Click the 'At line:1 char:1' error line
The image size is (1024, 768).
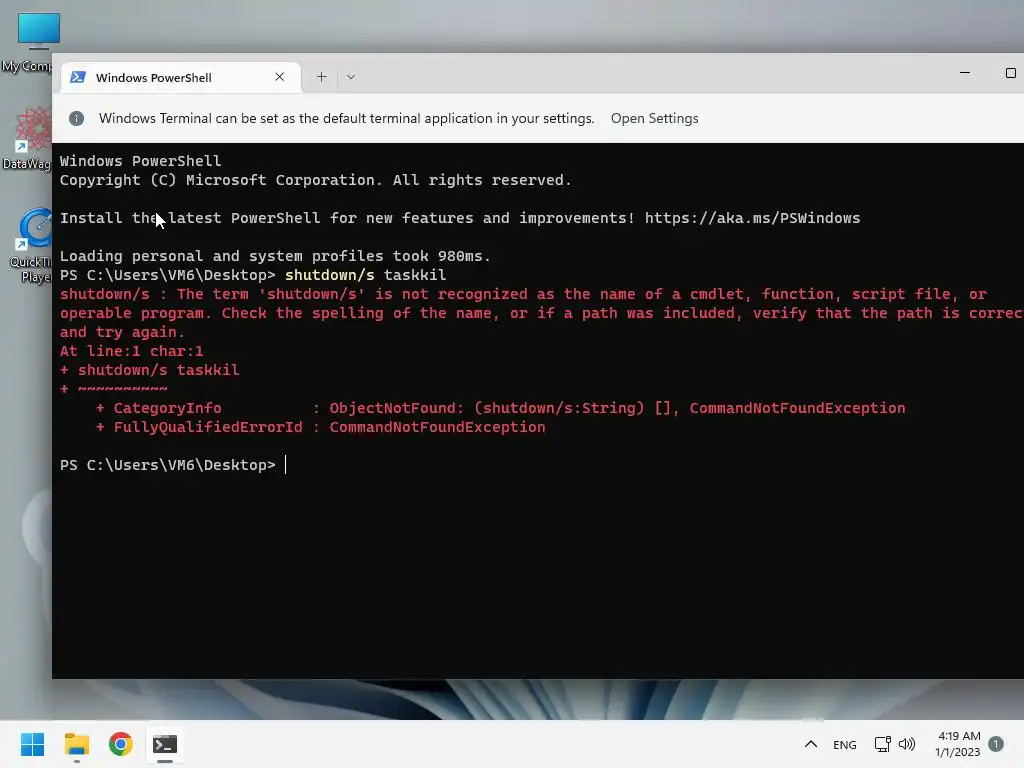click(131, 351)
